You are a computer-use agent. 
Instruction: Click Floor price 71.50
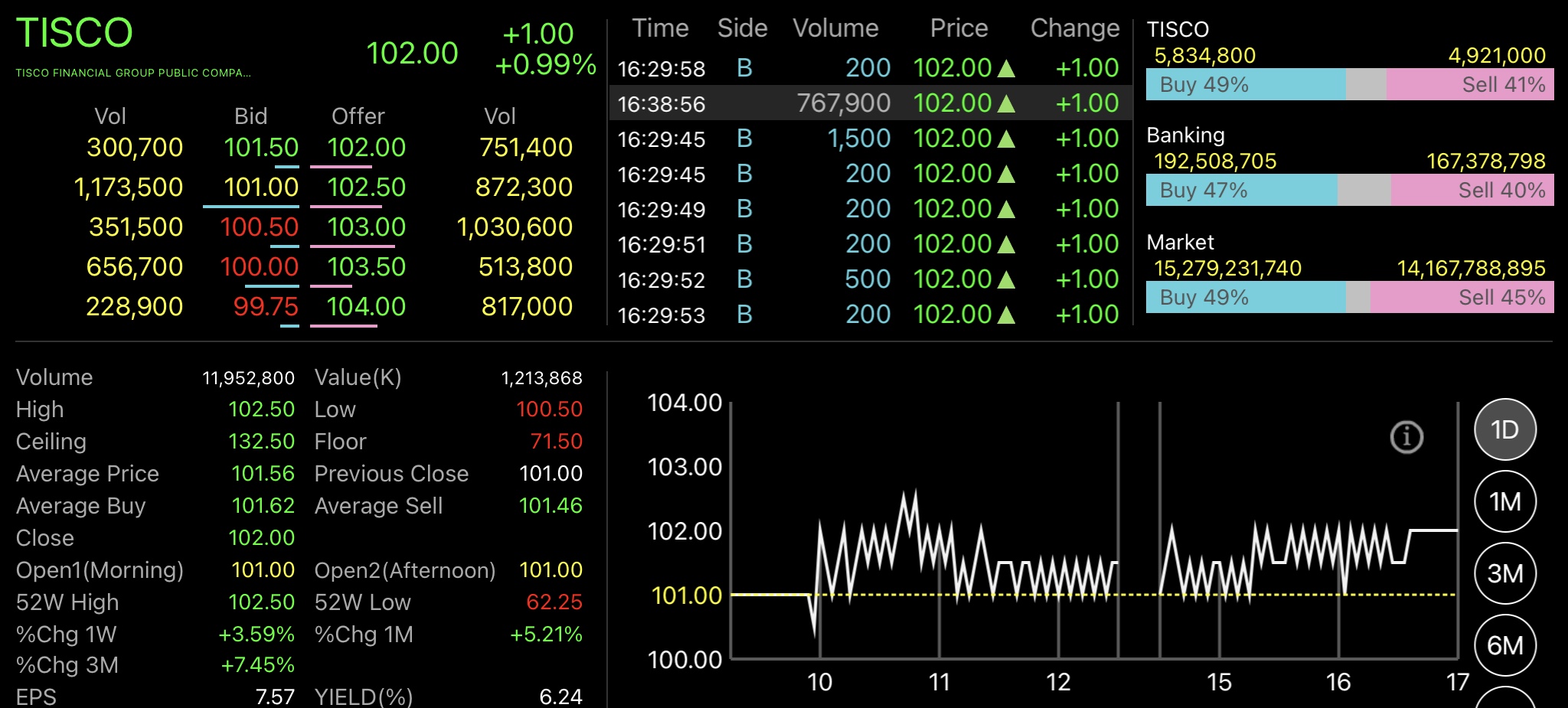coord(557,442)
